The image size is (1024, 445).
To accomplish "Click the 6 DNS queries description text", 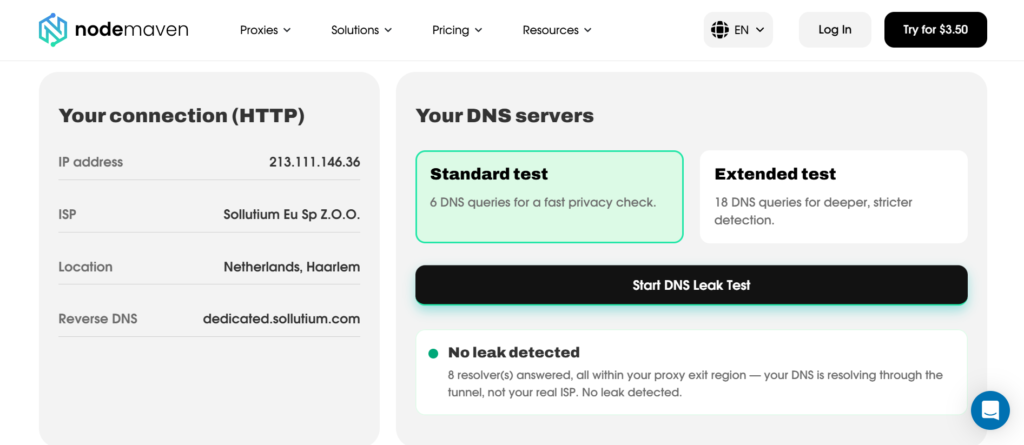I will coord(543,203).
